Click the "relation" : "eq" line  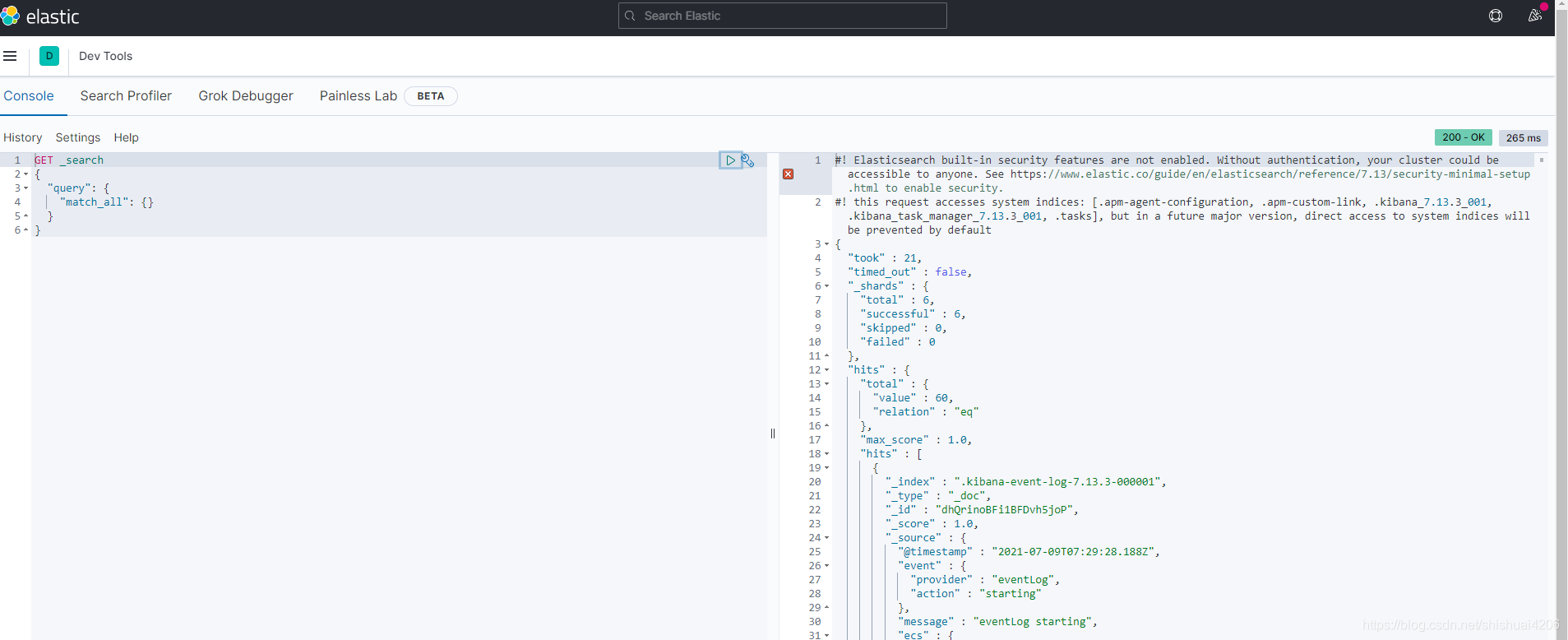926,412
